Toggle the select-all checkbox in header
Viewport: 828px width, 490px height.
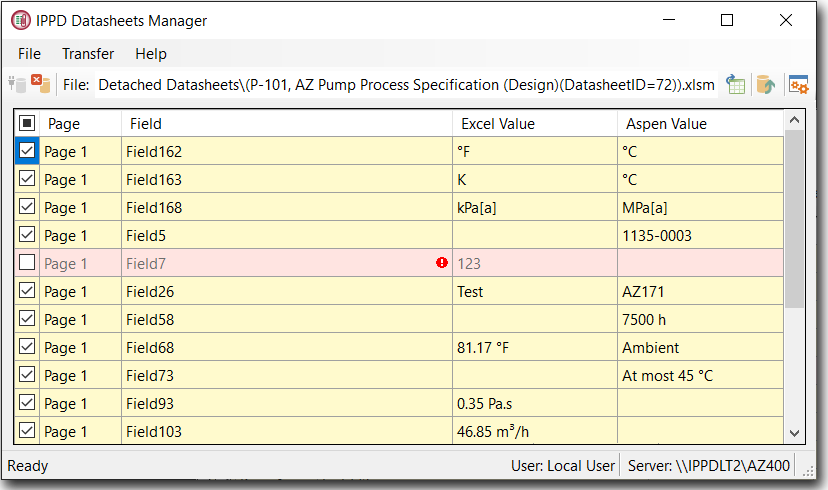click(27, 123)
